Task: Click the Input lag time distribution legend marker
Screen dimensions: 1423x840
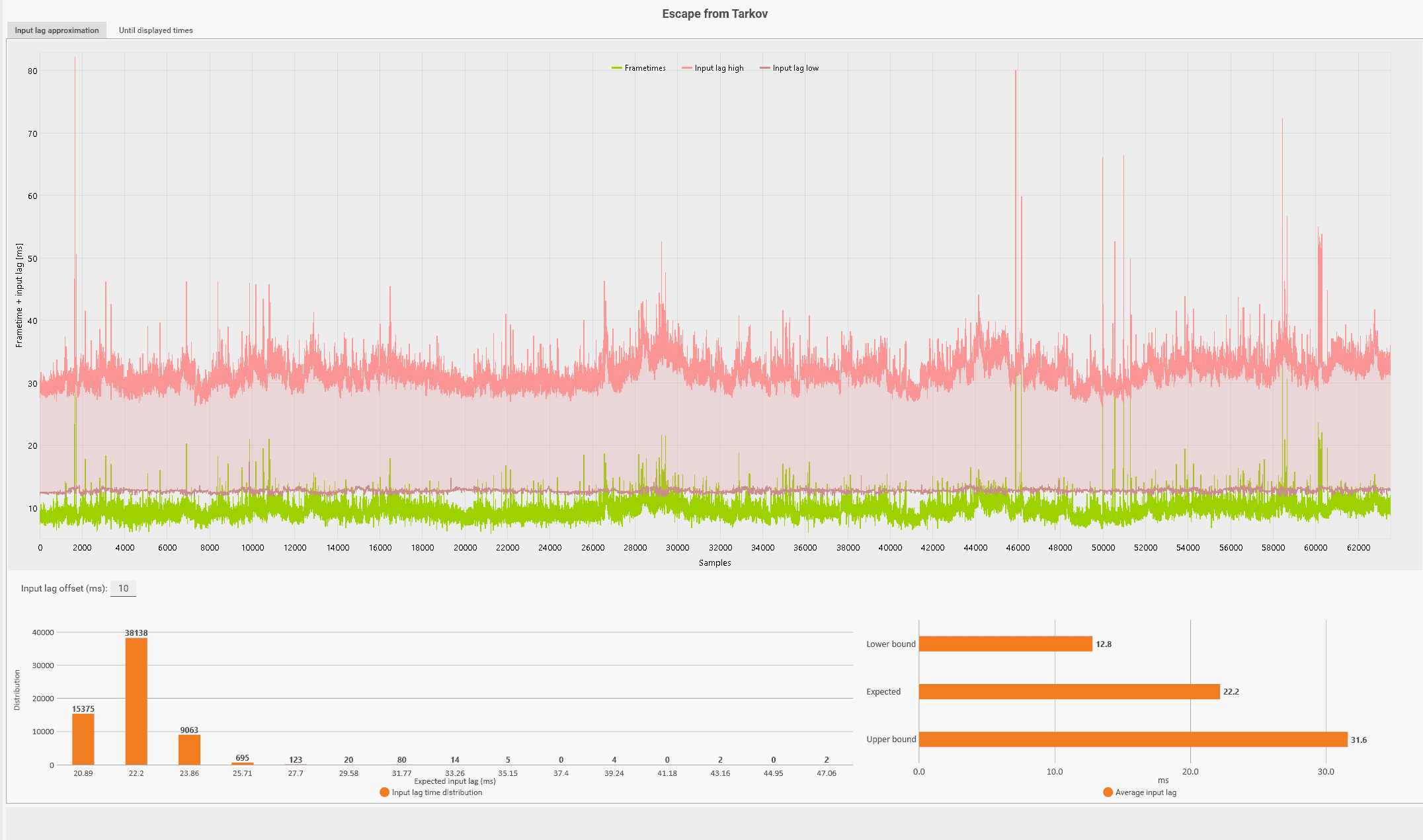Action: (x=384, y=792)
